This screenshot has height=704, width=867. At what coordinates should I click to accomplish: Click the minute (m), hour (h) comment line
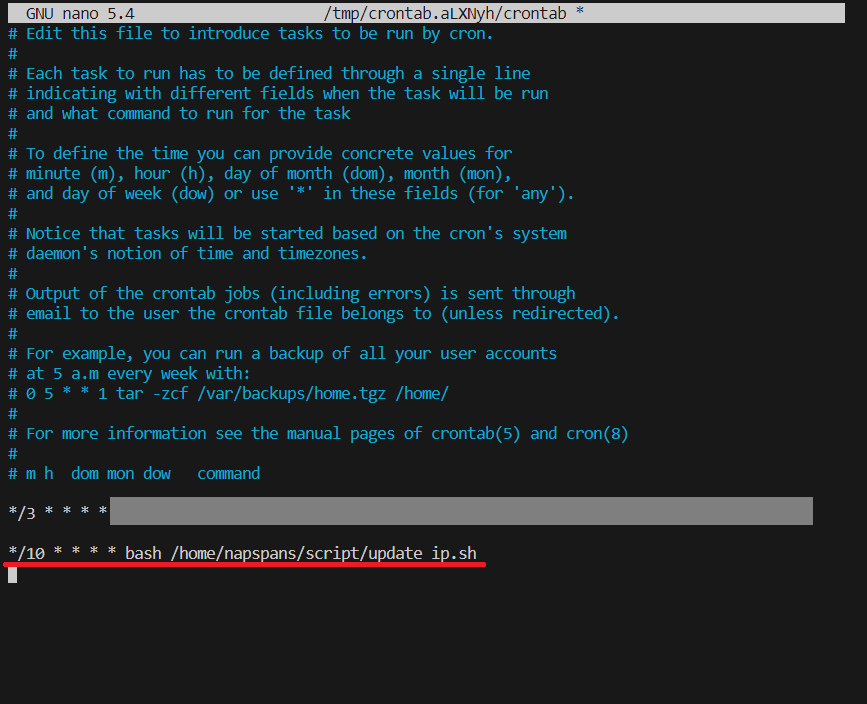tap(260, 173)
